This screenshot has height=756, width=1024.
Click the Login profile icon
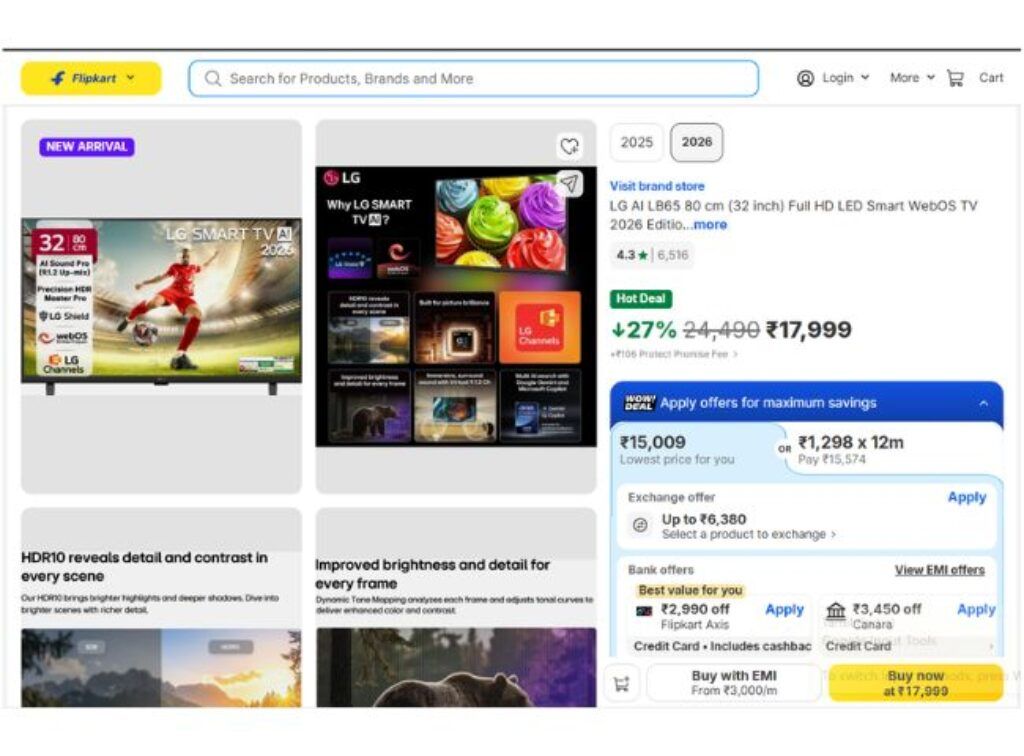(x=805, y=79)
